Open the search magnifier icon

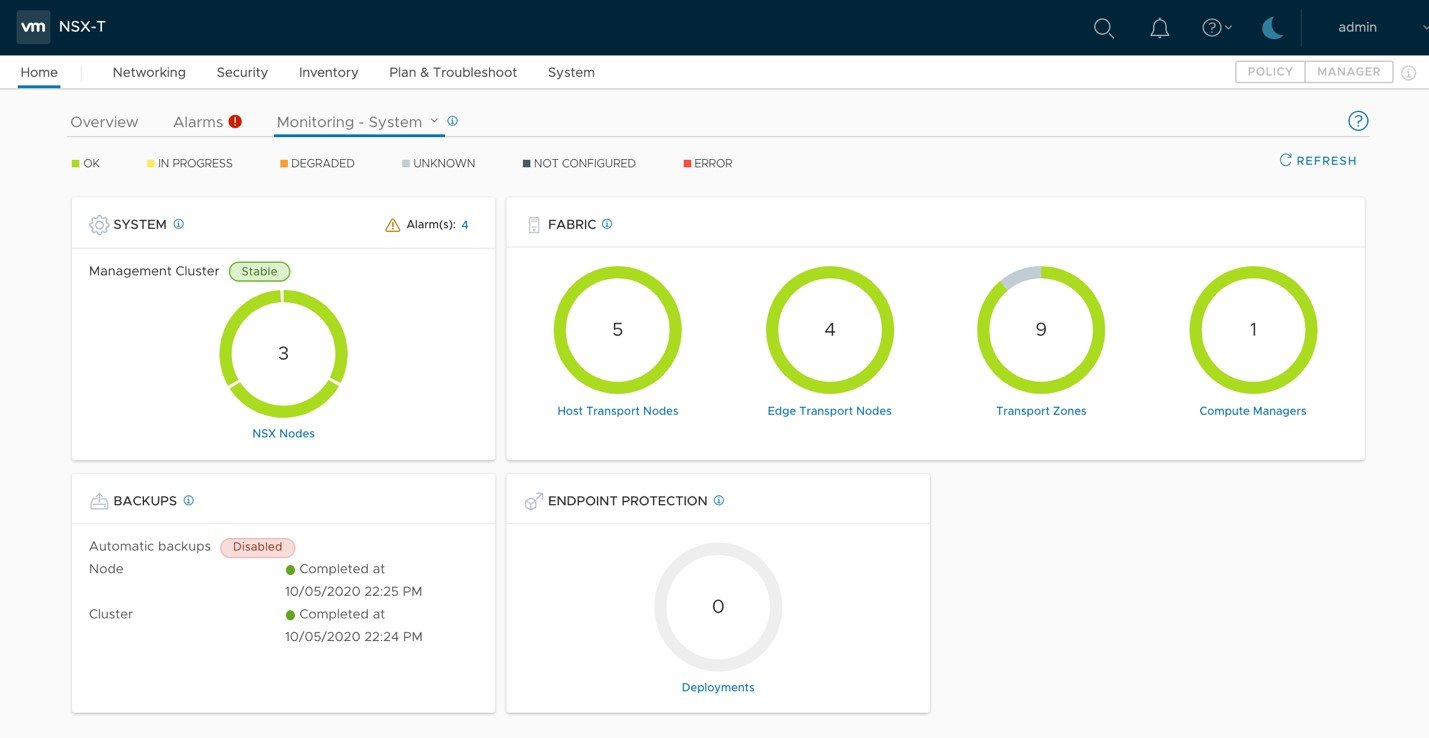coord(1103,28)
